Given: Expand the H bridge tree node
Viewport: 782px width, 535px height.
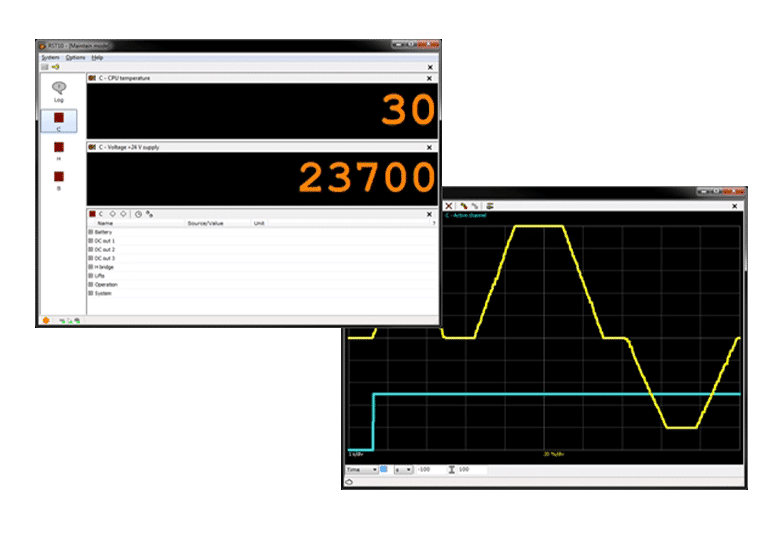Looking at the screenshot, I should click(91, 267).
